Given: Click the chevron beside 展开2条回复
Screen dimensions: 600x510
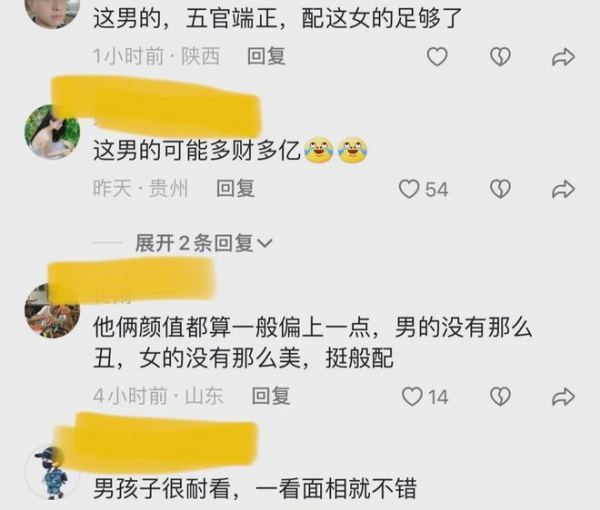Looking at the screenshot, I should pyautogui.click(x=265, y=243).
